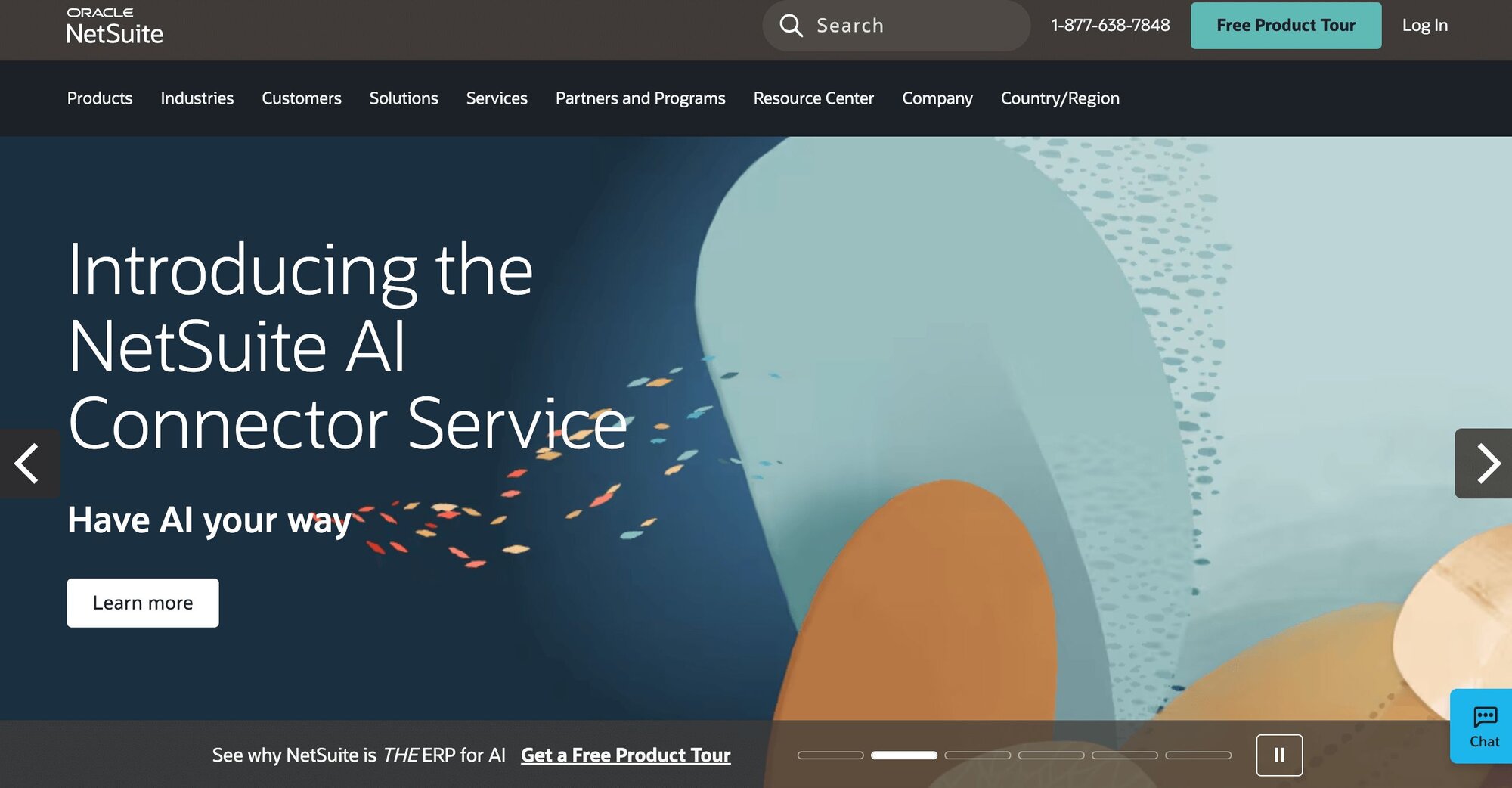Image resolution: width=1512 pixels, height=788 pixels.
Task: Jump to the fourth carousel indicator
Action: (x=1051, y=755)
